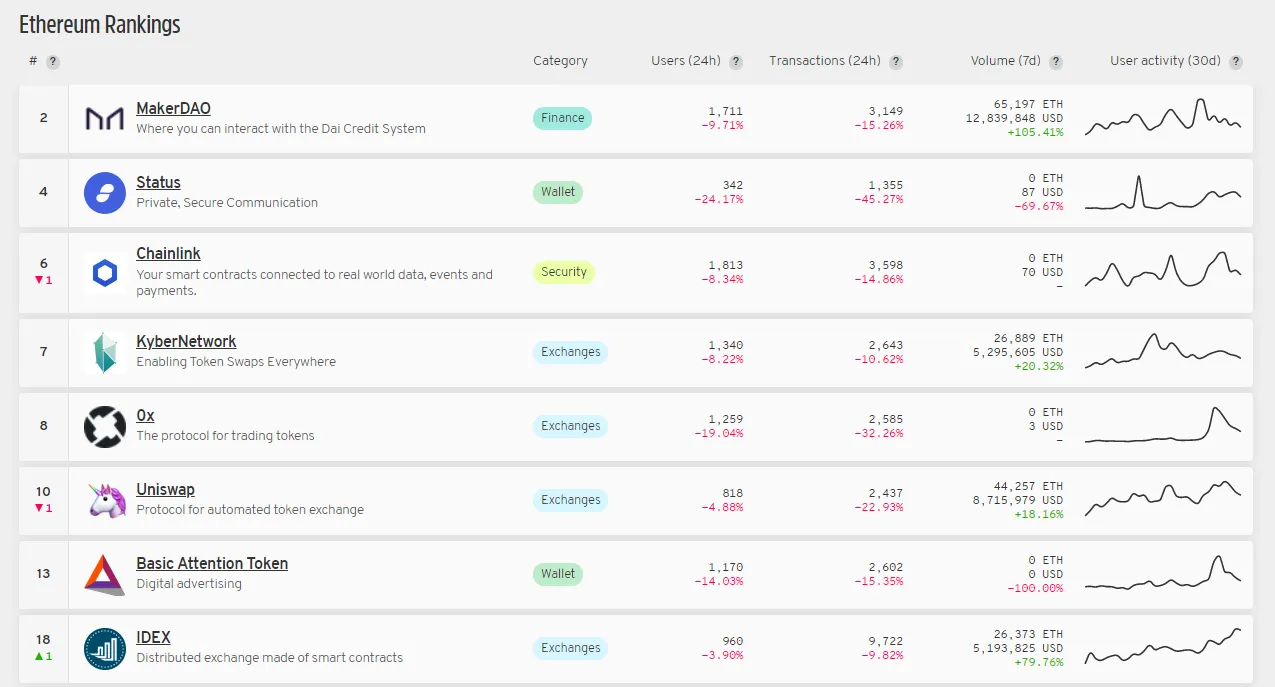
Task: Click 'Enabling Token Swaps Everywhere' description
Action: pyautogui.click(x=236, y=362)
